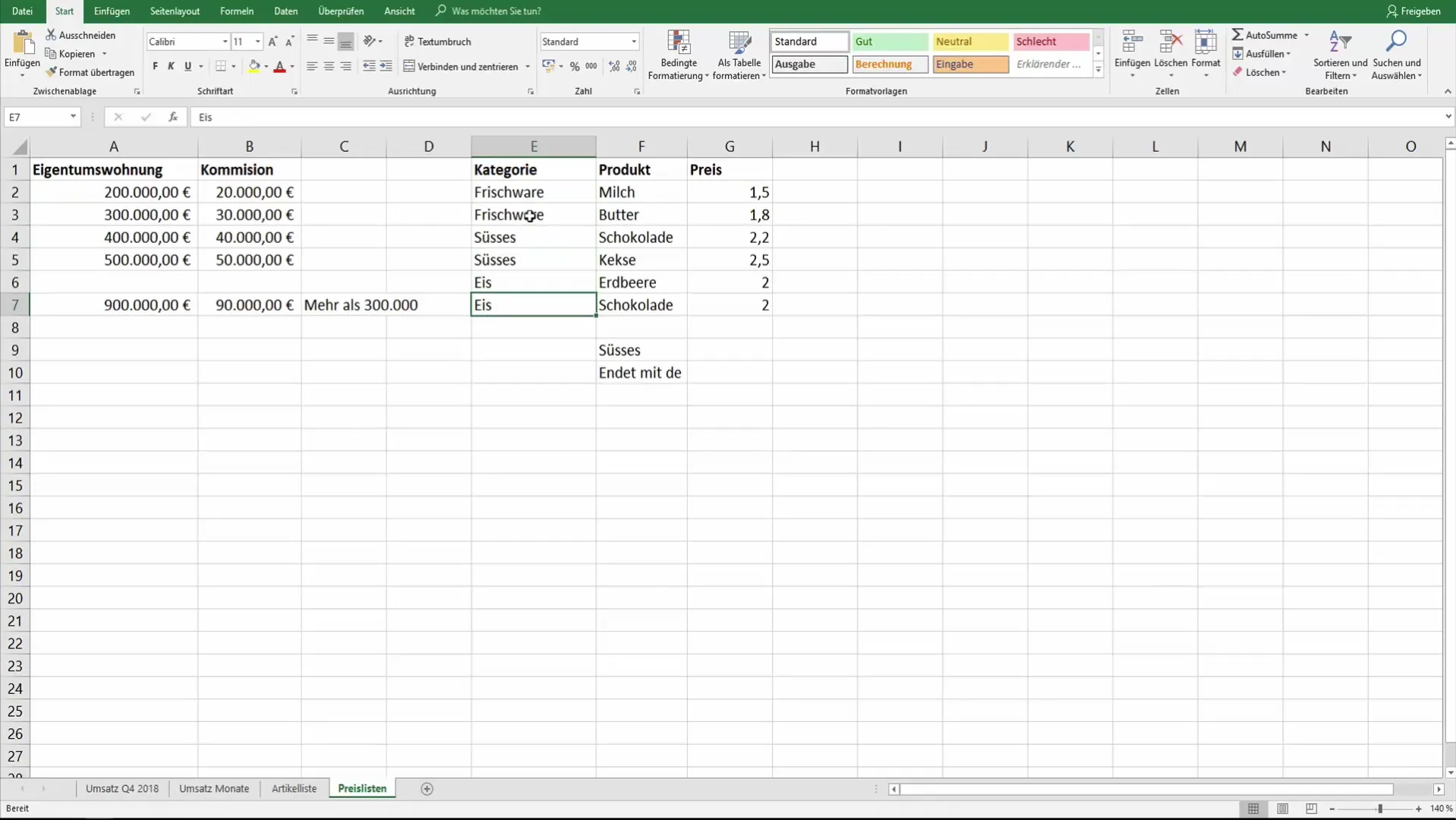Click the percent style icon
Image resolution: width=1456 pixels, height=820 pixels.
(575, 67)
